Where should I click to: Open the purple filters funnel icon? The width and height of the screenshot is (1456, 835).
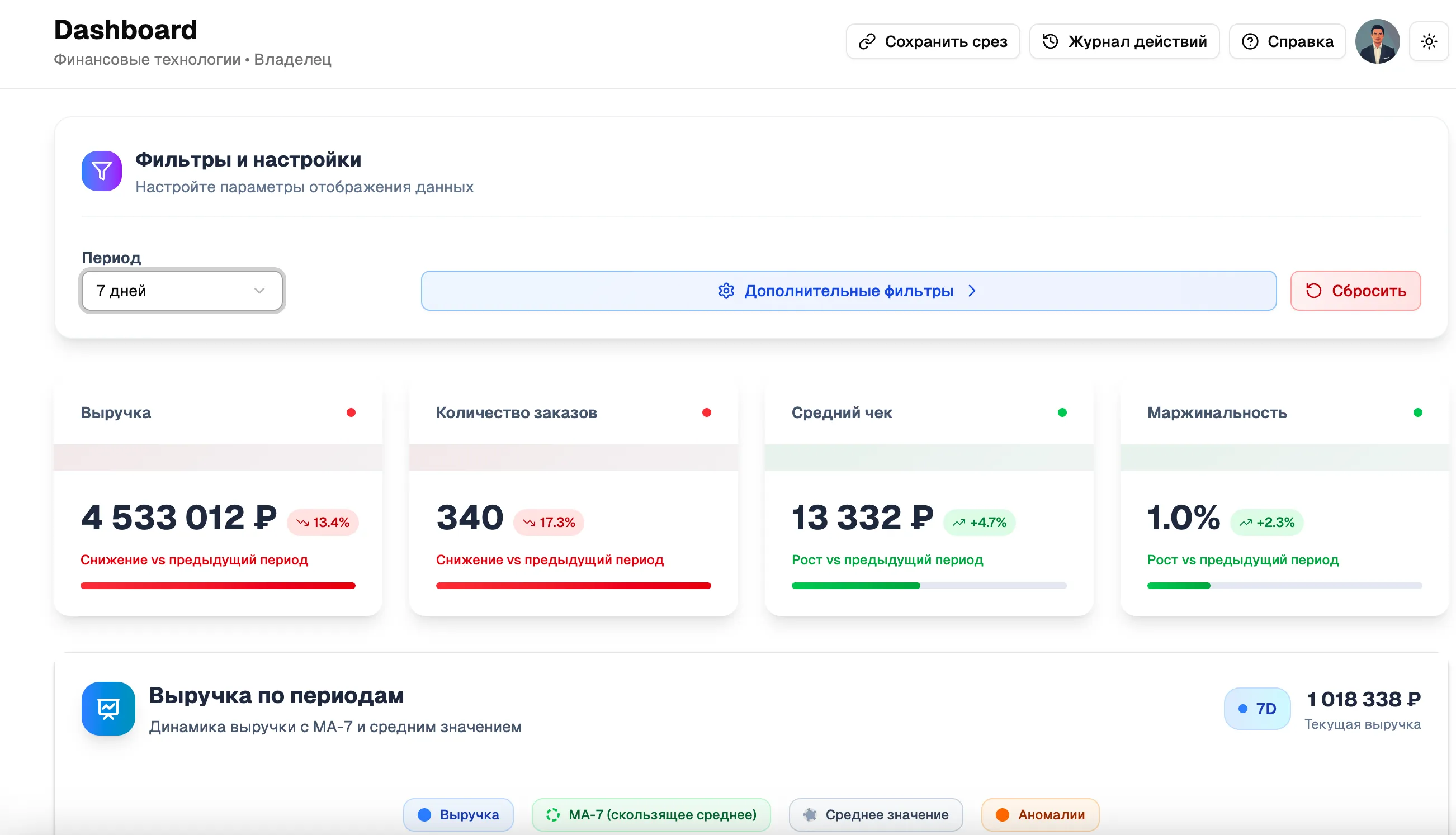pos(101,171)
